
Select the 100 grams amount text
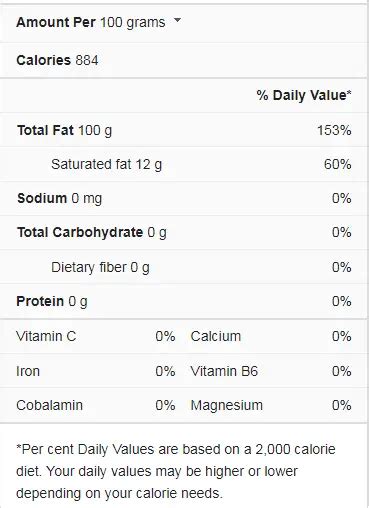point(132,22)
